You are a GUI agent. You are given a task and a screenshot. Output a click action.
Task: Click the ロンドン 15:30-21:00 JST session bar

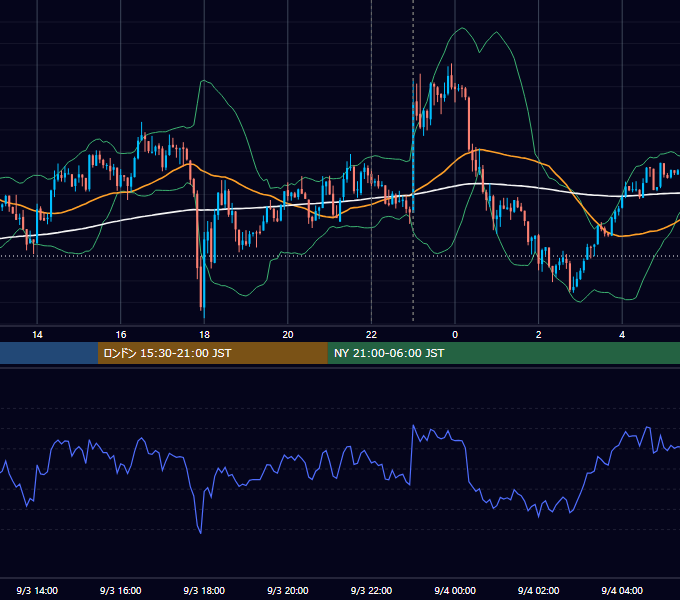212,353
